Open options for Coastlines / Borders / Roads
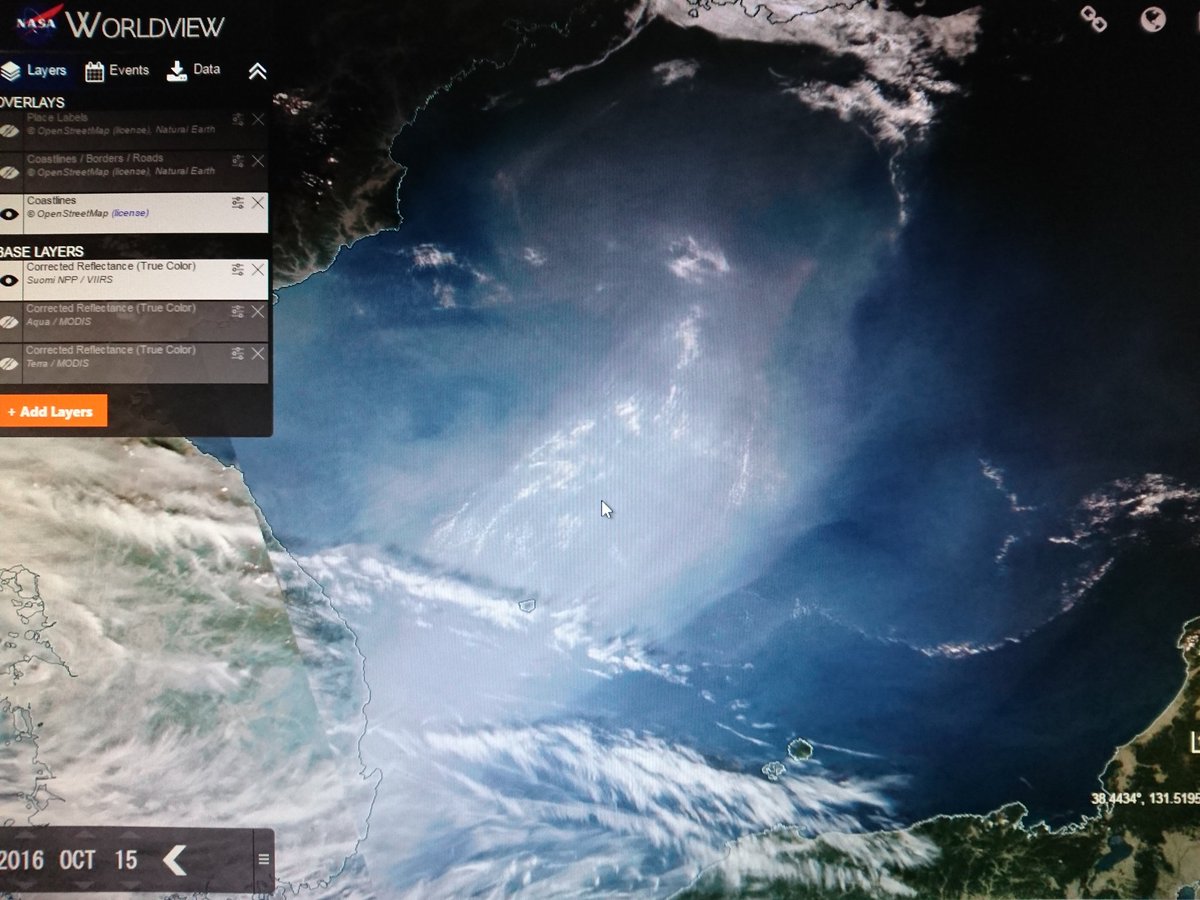 237,161
